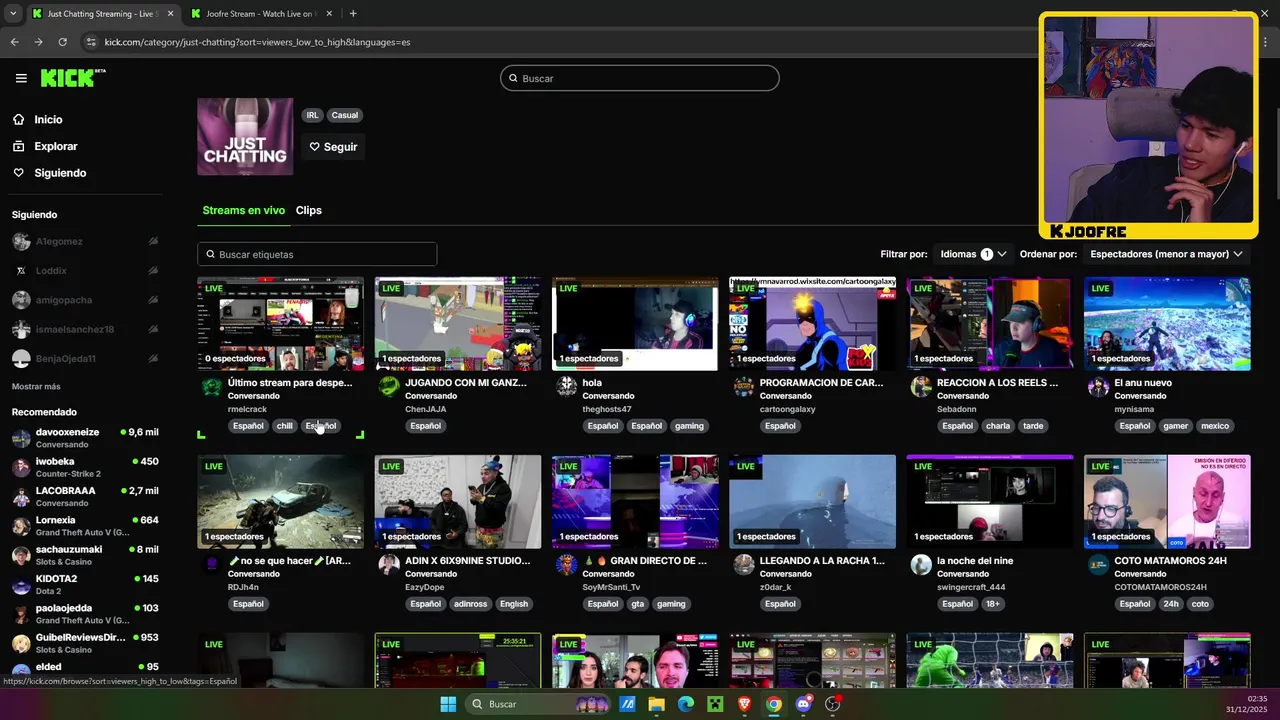
Task: Open Brave browser from the taskbar
Action: [744, 704]
